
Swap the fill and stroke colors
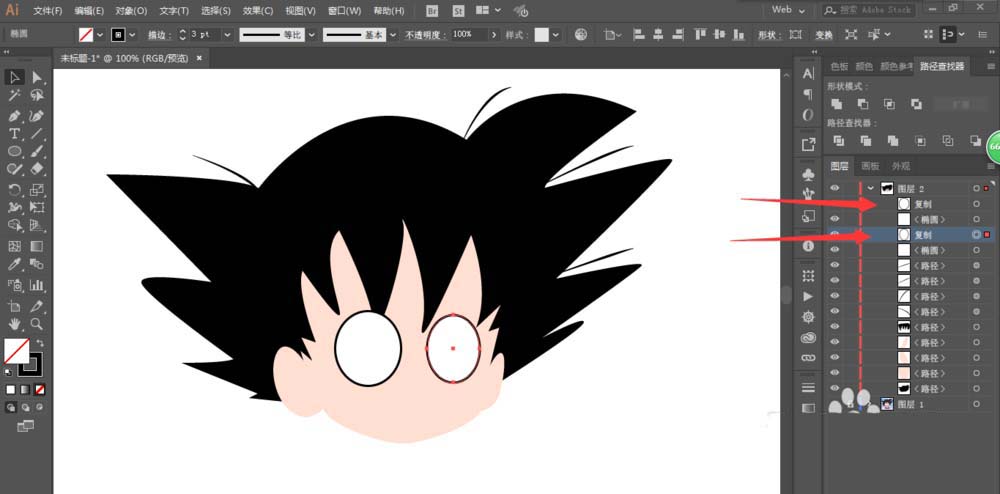click(40, 343)
